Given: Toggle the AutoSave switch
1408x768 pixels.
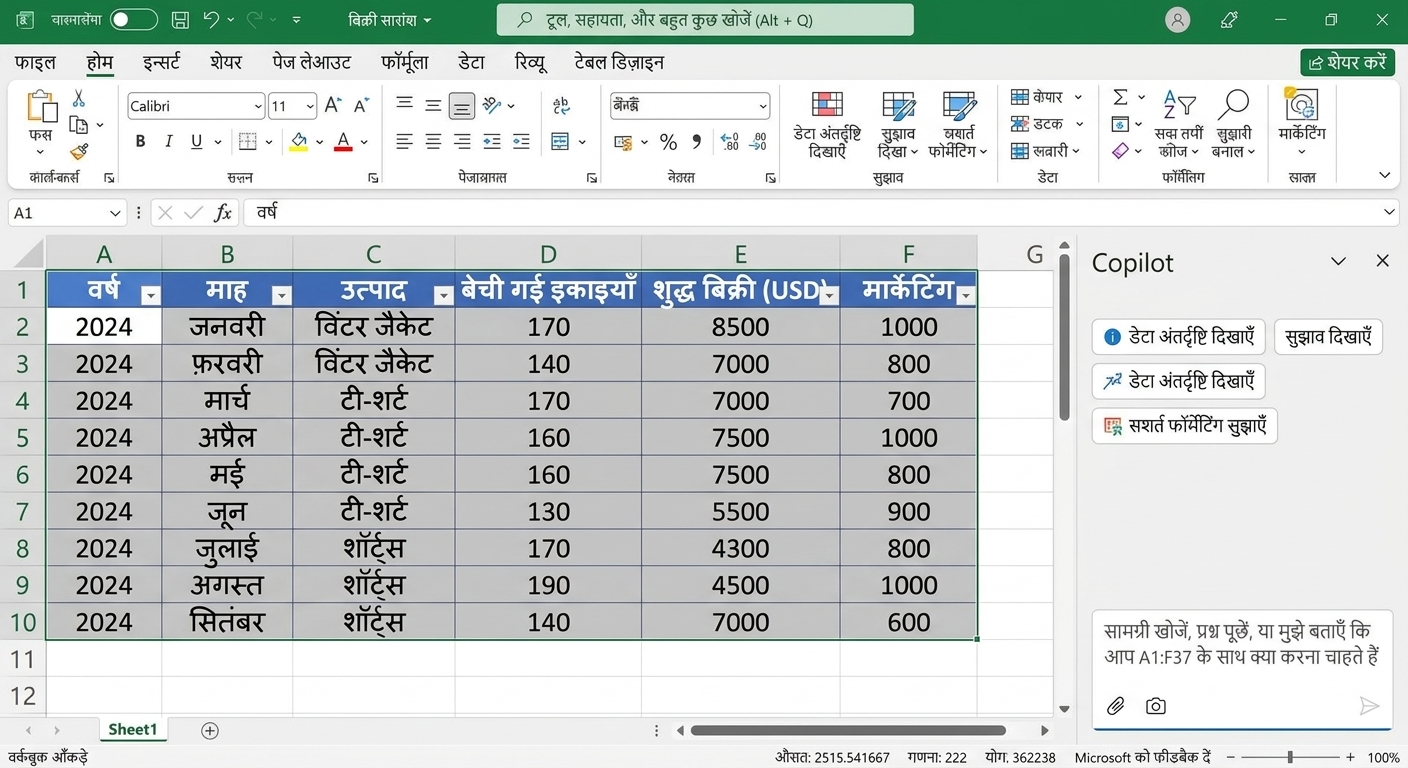Looking at the screenshot, I should click(134, 20).
